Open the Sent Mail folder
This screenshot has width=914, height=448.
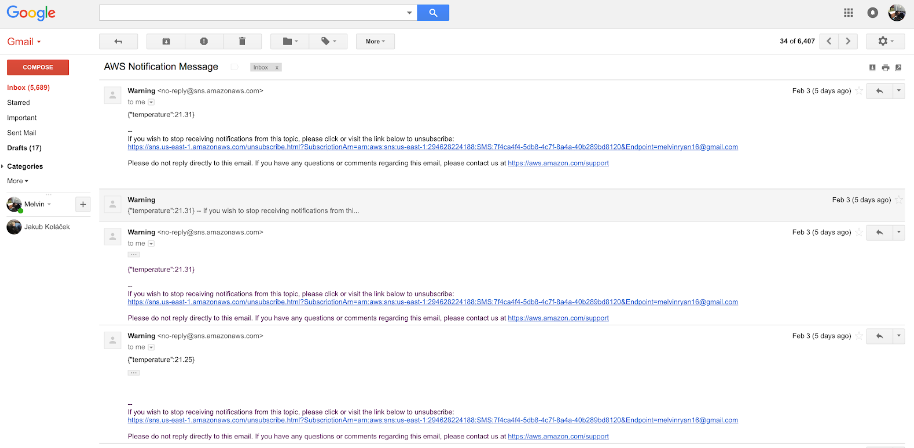point(22,133)
